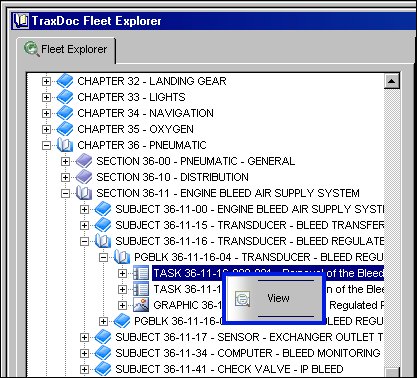This screenshot has width=417, height=378.
Task: Click Fleet Explorer tab magnifier icon
Action: coord(32,49)
